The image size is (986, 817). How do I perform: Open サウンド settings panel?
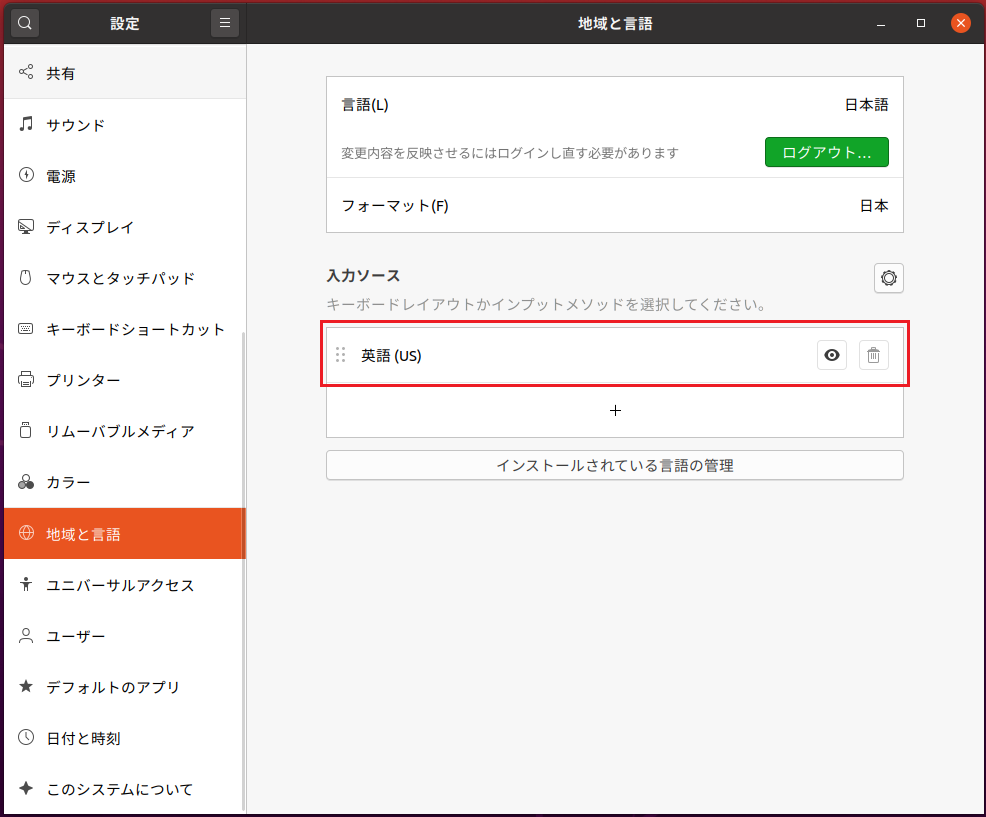coord(125,125)
